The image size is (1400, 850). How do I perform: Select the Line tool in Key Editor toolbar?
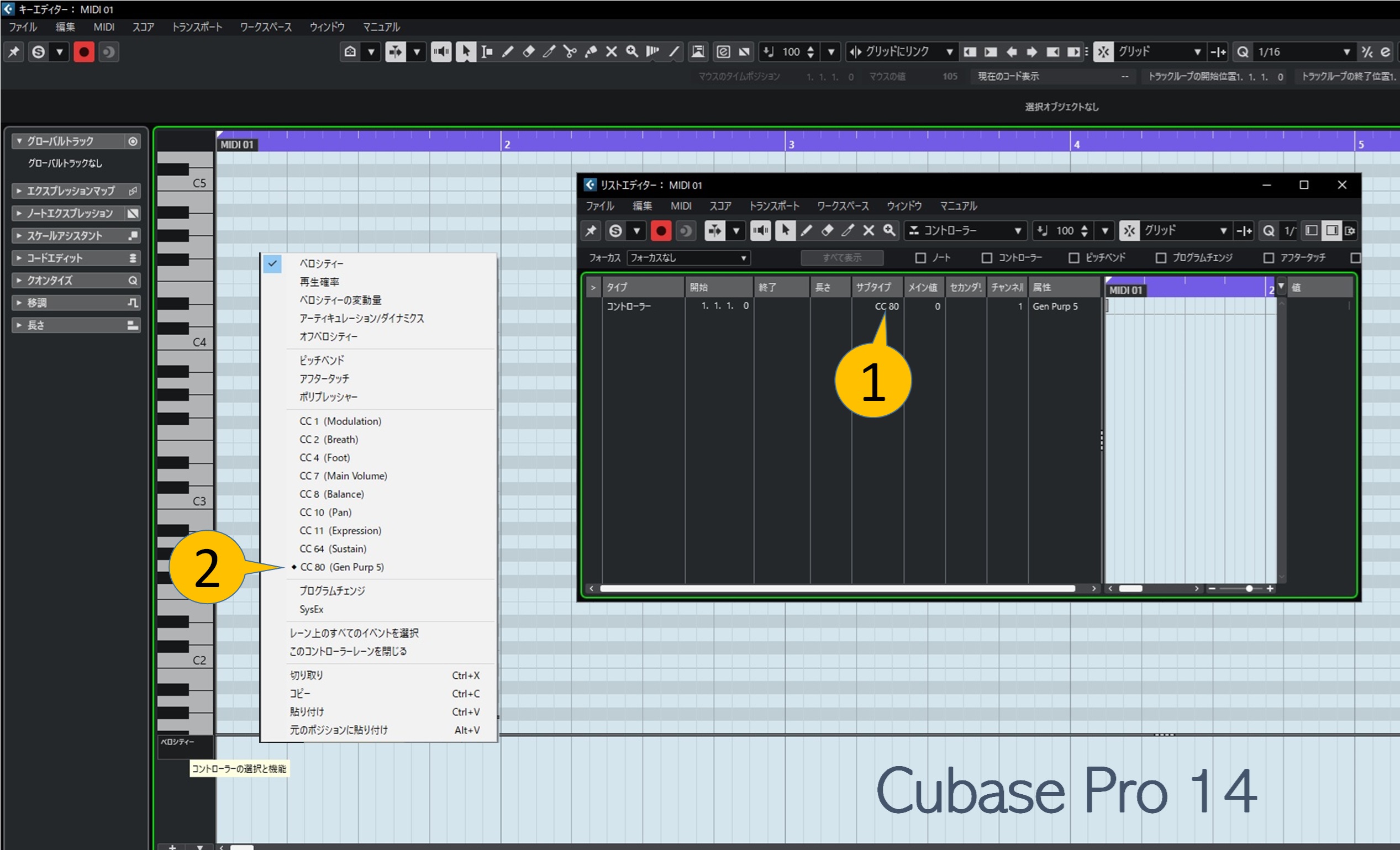click(674, 52)
